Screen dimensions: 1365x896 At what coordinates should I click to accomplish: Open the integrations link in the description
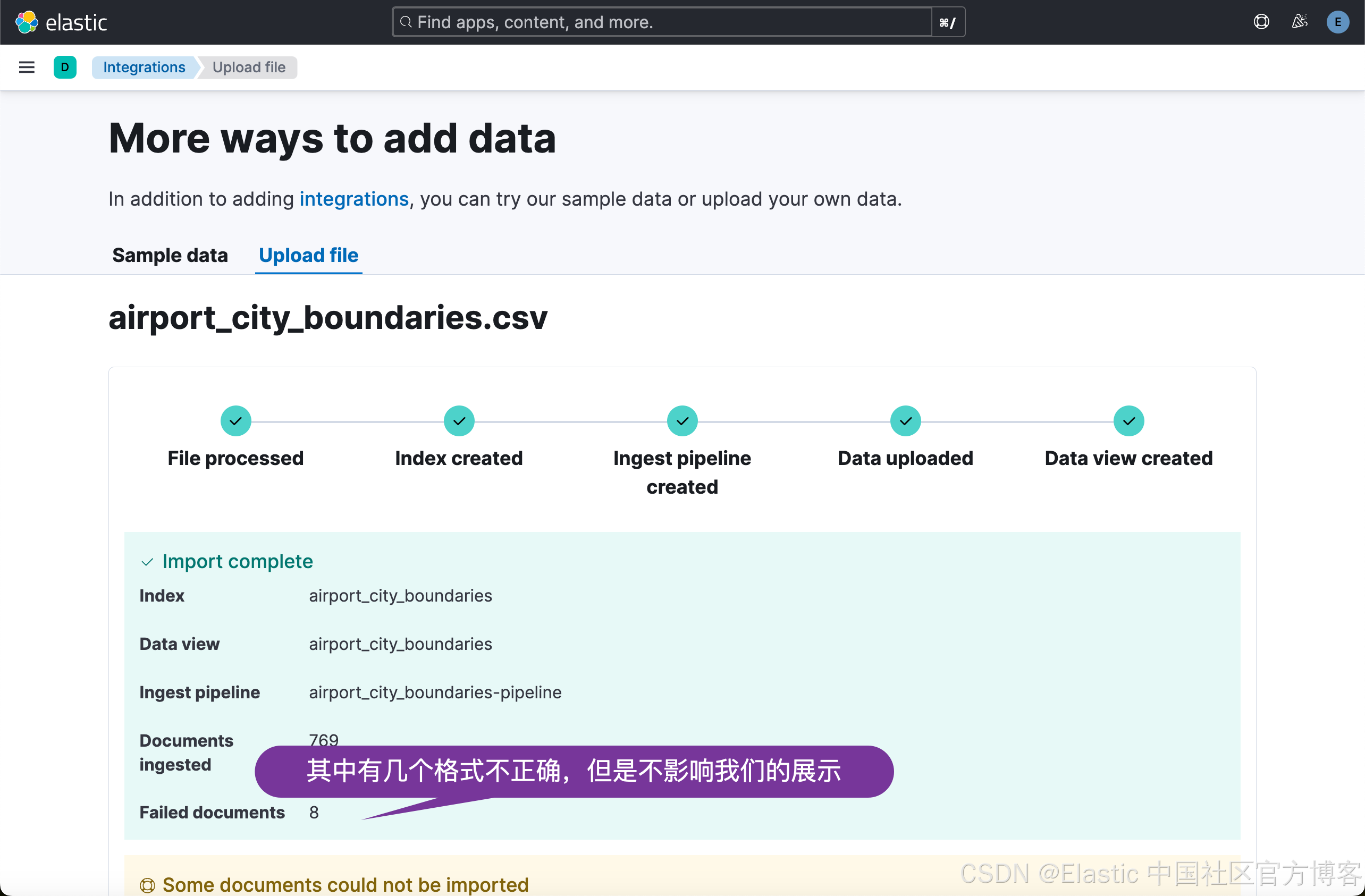coord(353,199)
